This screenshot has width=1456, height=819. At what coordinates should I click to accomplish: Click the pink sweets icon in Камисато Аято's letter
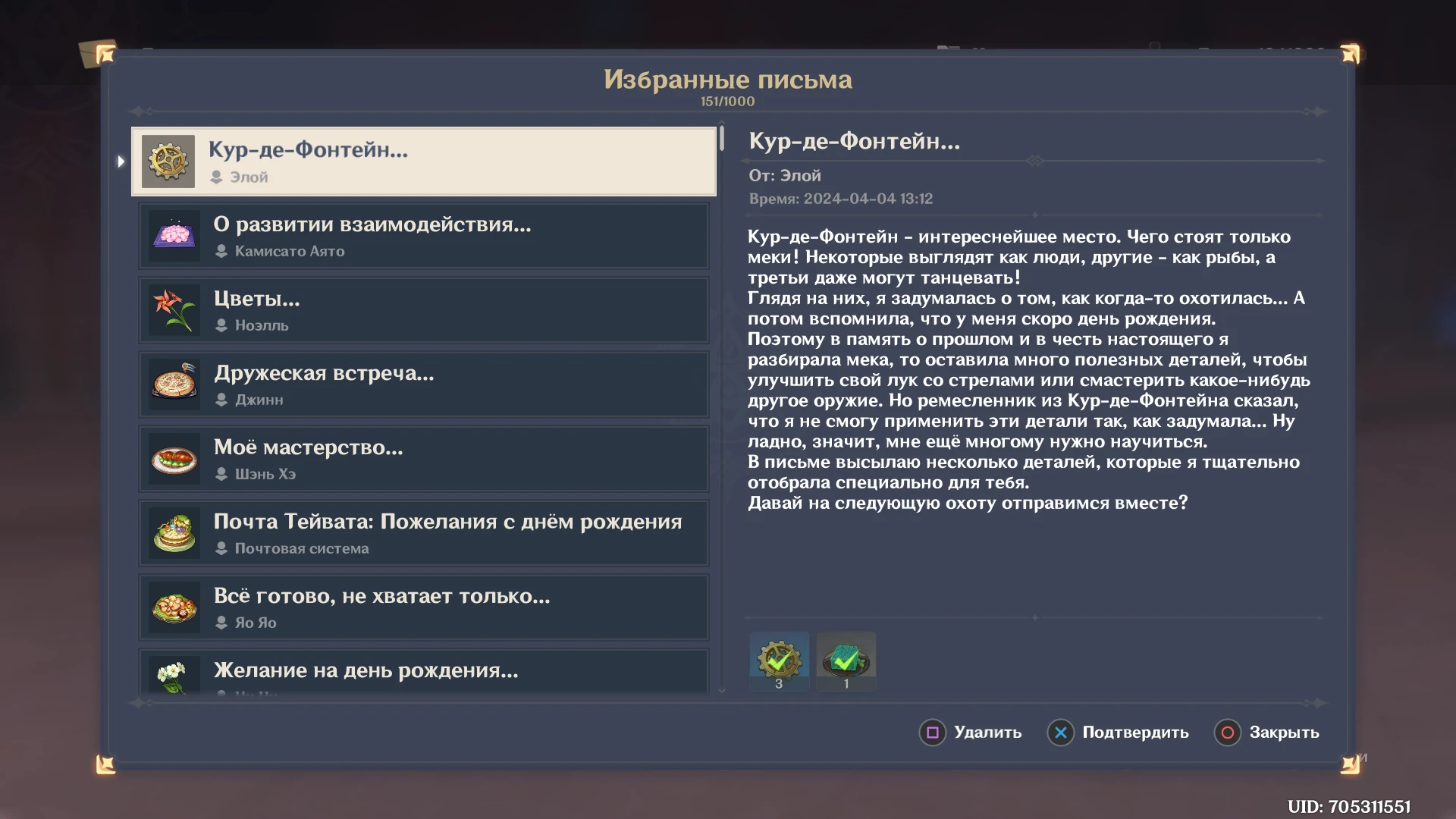pos(174,236)
